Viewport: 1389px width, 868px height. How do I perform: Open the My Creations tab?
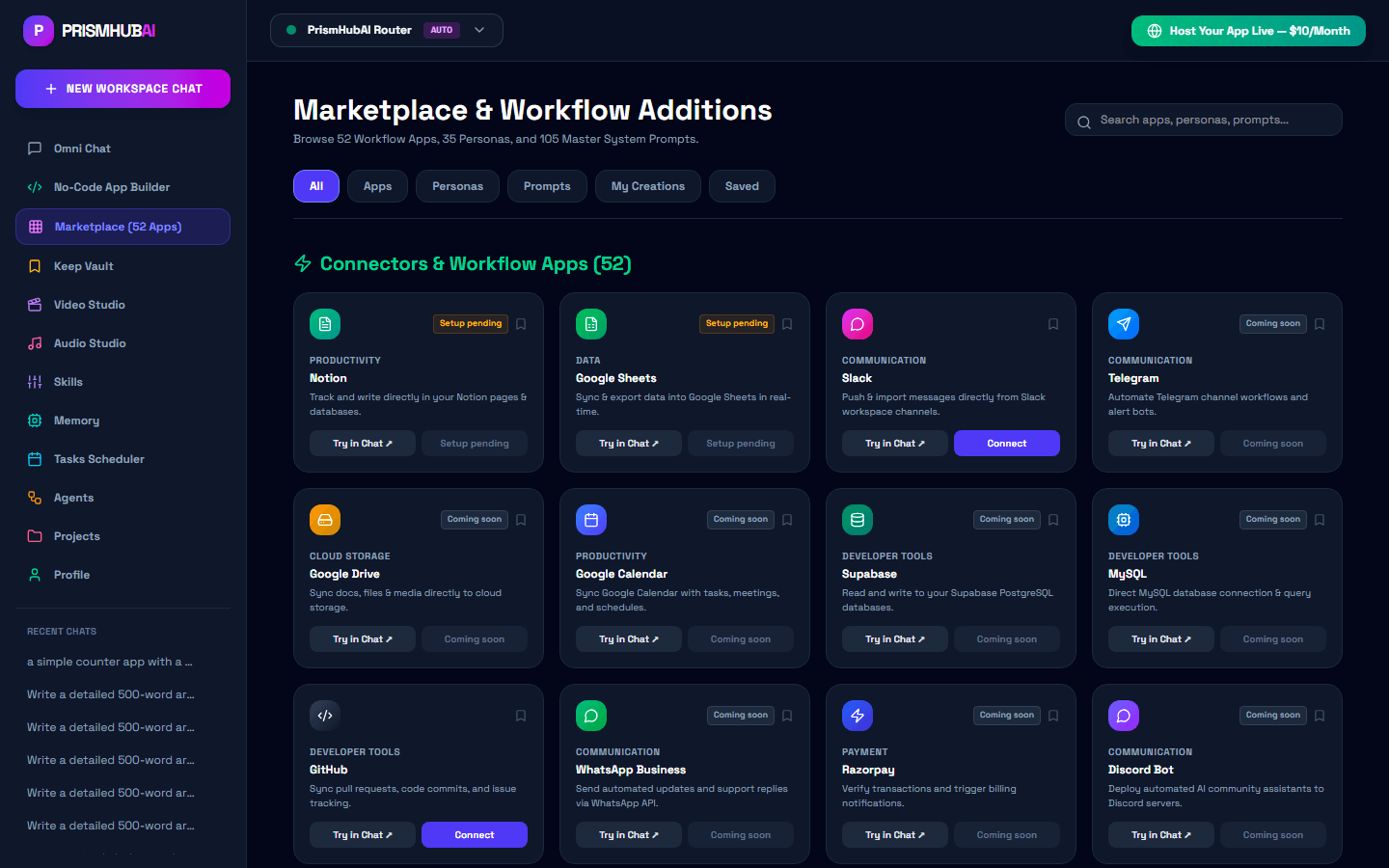click(648, 186)
